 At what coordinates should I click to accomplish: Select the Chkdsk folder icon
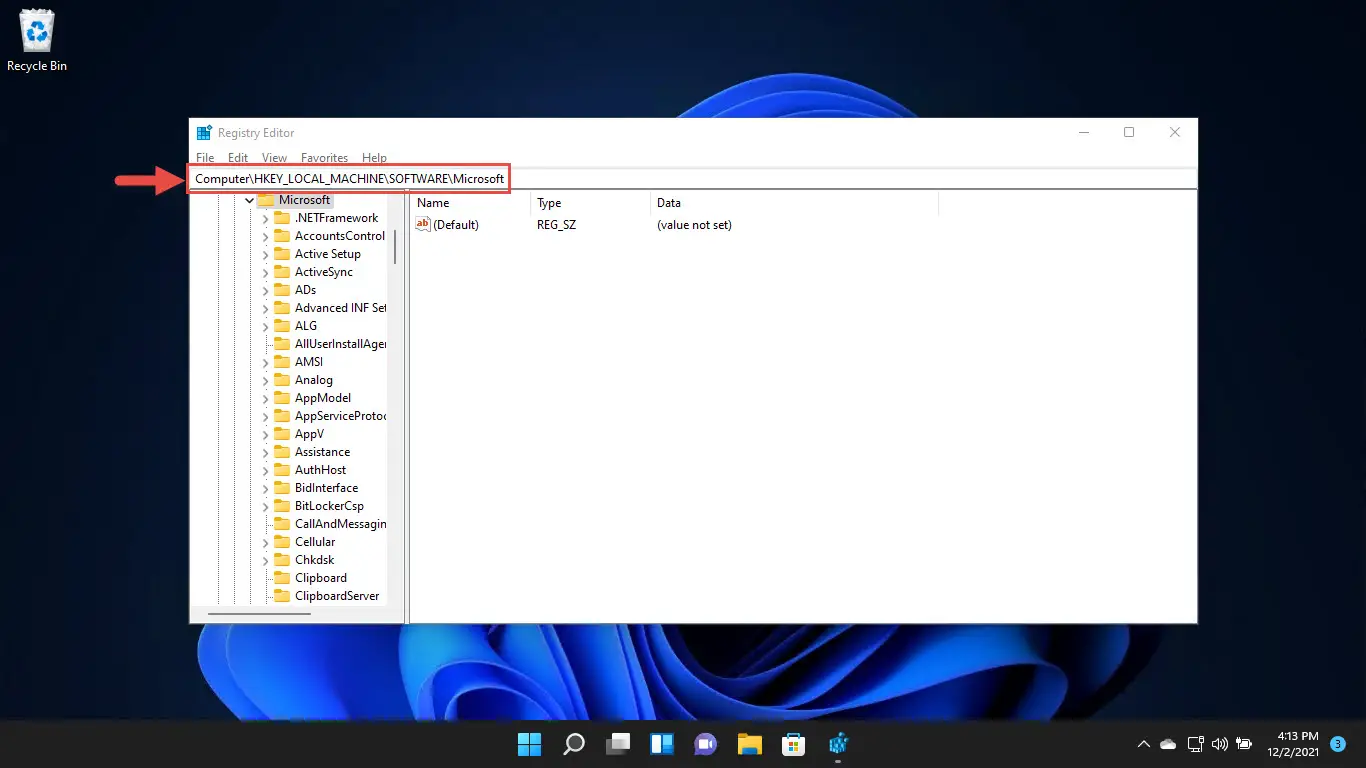coord(282,560)
